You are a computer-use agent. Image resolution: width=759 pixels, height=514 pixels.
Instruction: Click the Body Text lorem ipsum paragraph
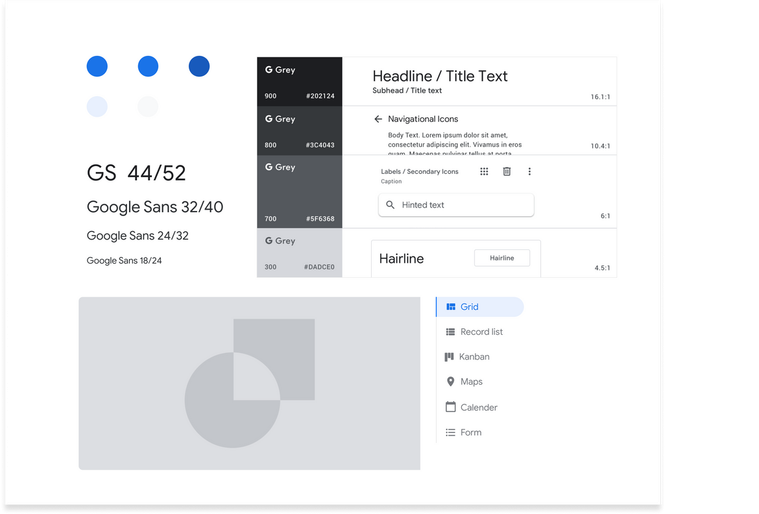[455, 144]
